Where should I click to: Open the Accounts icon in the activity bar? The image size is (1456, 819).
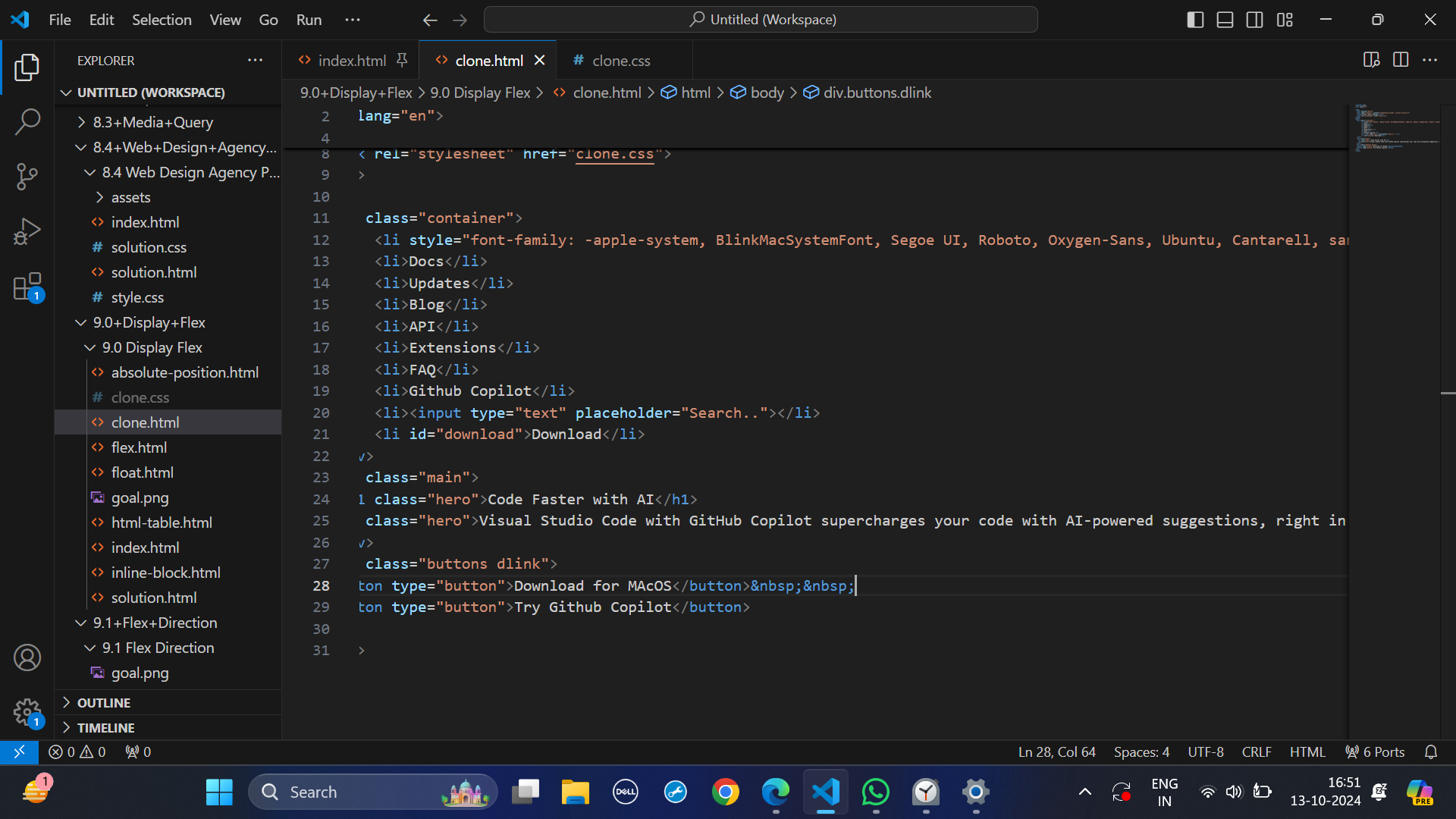pos(27,657)
